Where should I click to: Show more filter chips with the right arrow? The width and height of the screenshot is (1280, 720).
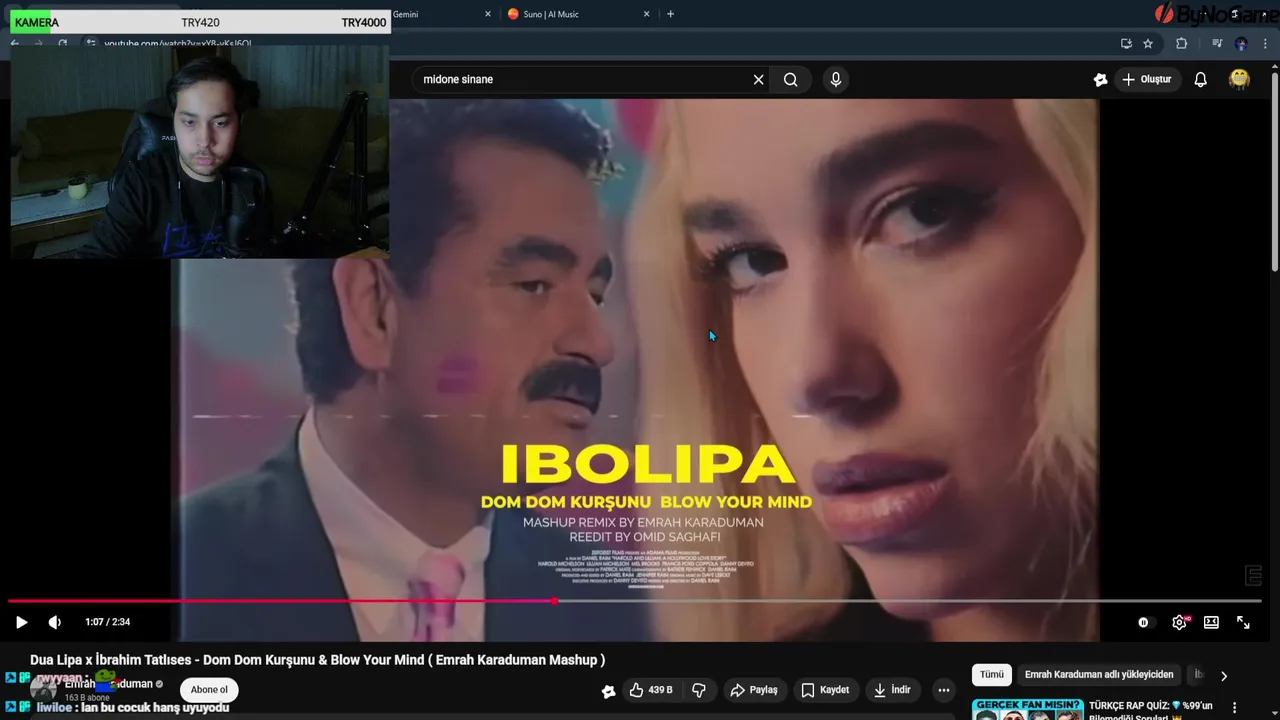tap(1223, 675)
